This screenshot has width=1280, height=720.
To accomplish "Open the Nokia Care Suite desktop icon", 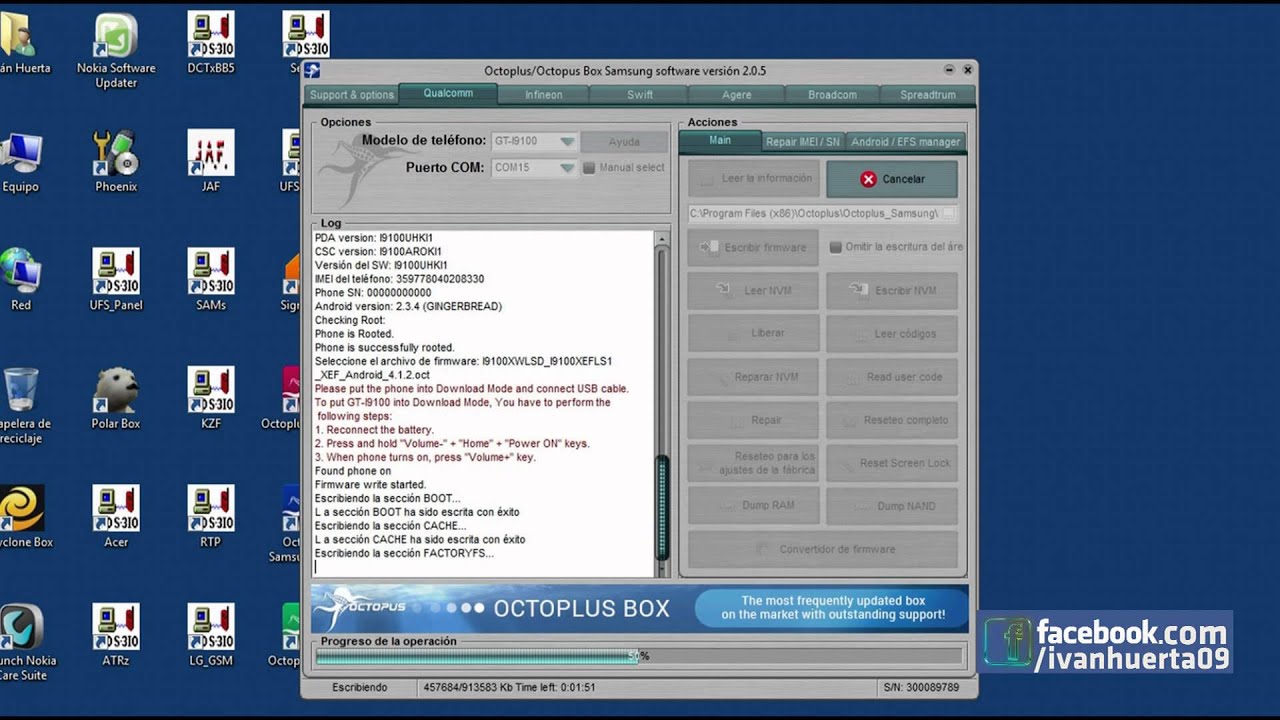I will point(26,643).
